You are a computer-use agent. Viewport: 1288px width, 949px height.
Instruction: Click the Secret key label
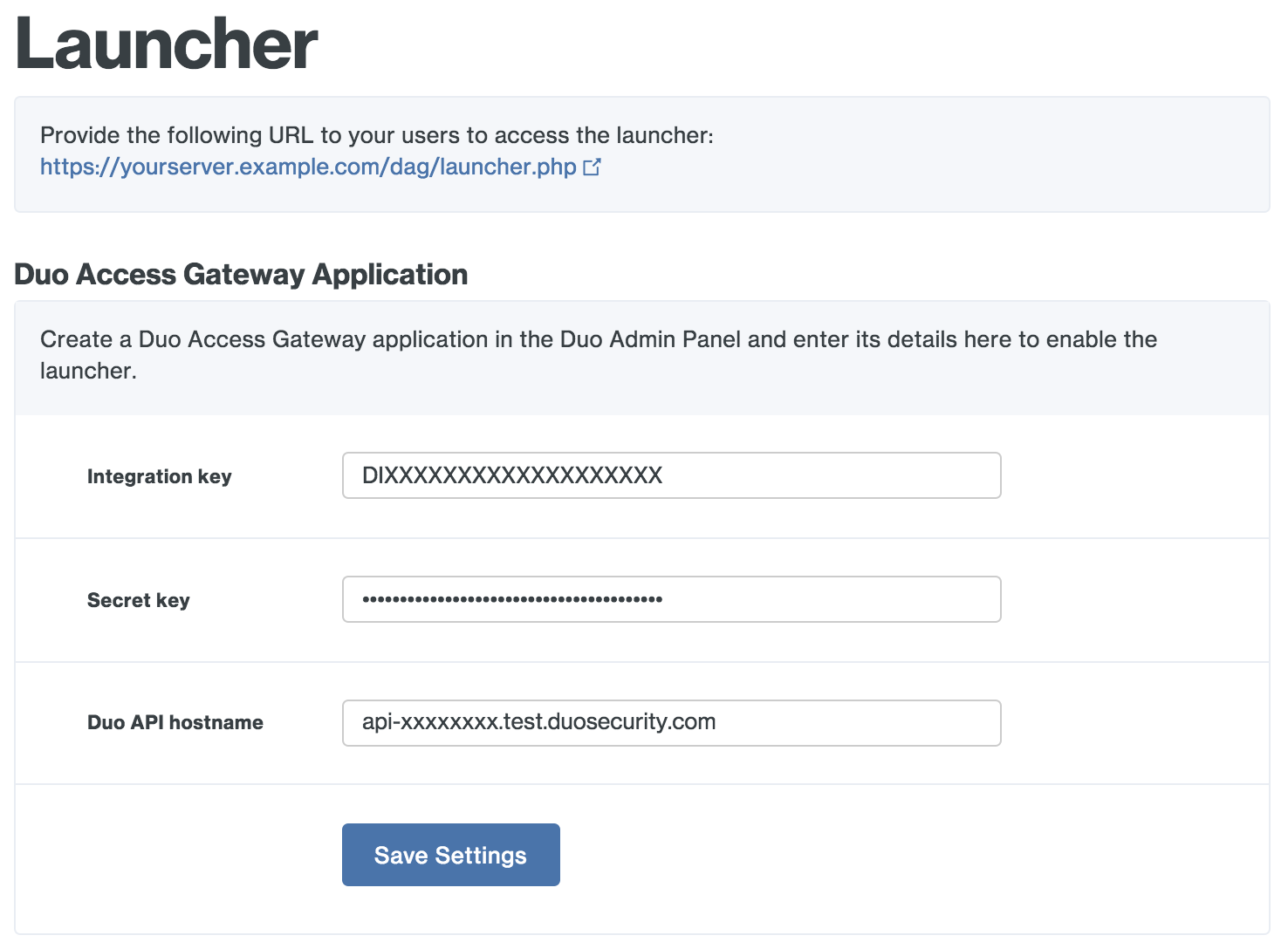(x=138, y=600)
